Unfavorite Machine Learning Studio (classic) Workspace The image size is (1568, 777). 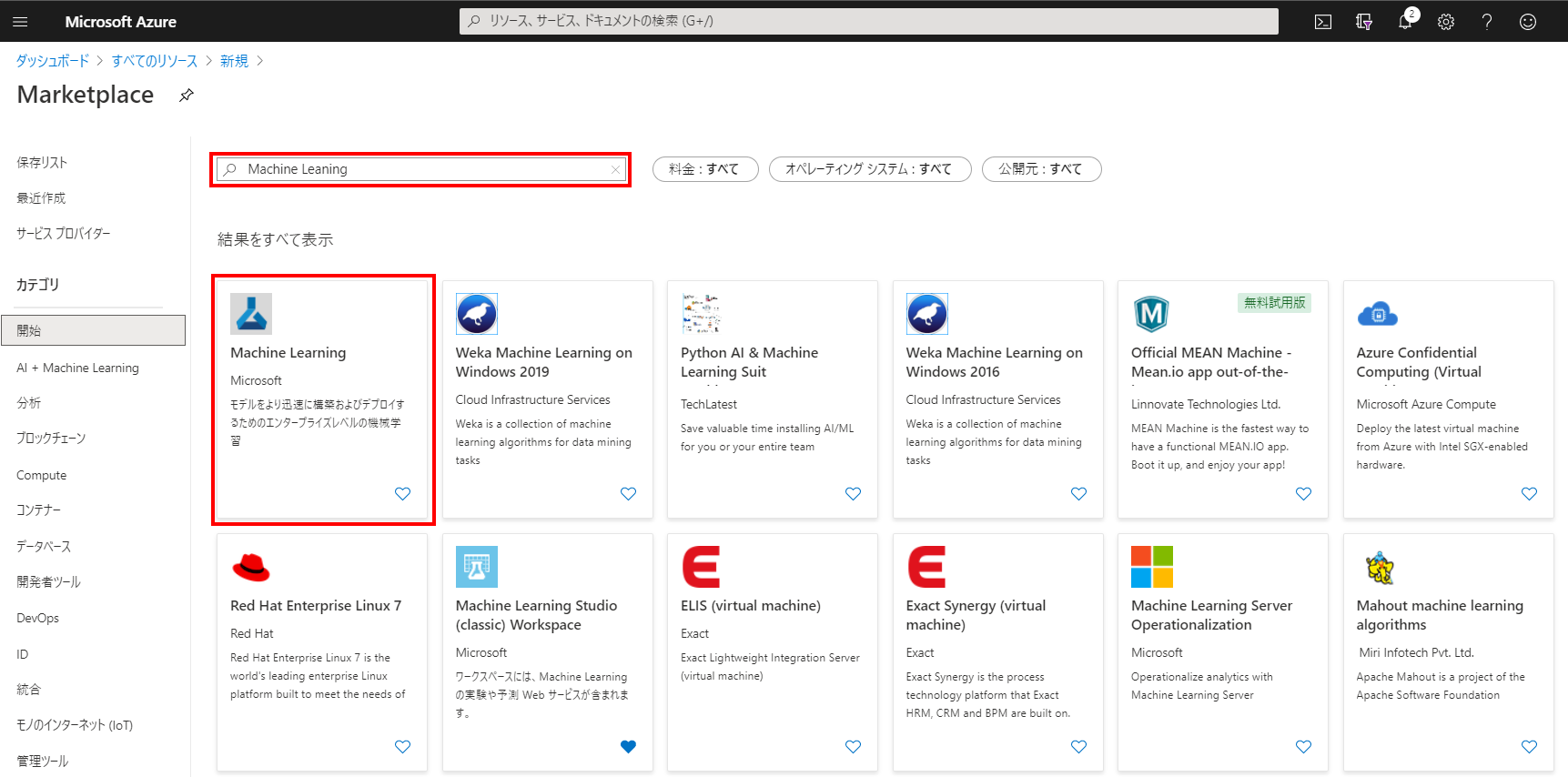[628, 747]
